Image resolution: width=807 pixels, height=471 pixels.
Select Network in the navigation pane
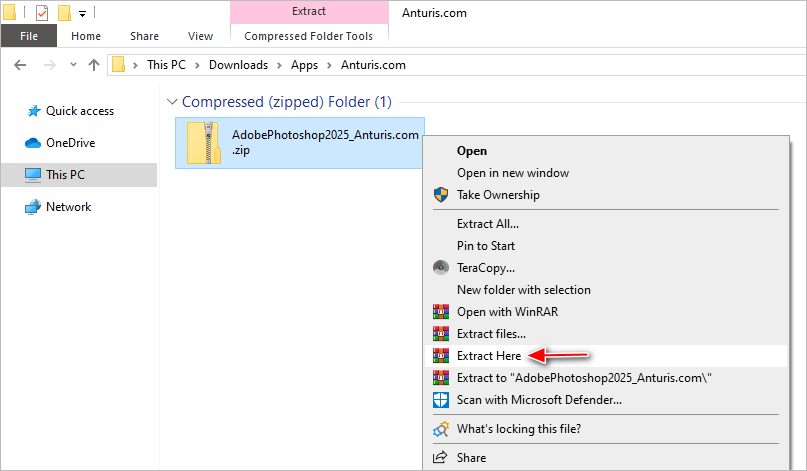coord(68,207)
